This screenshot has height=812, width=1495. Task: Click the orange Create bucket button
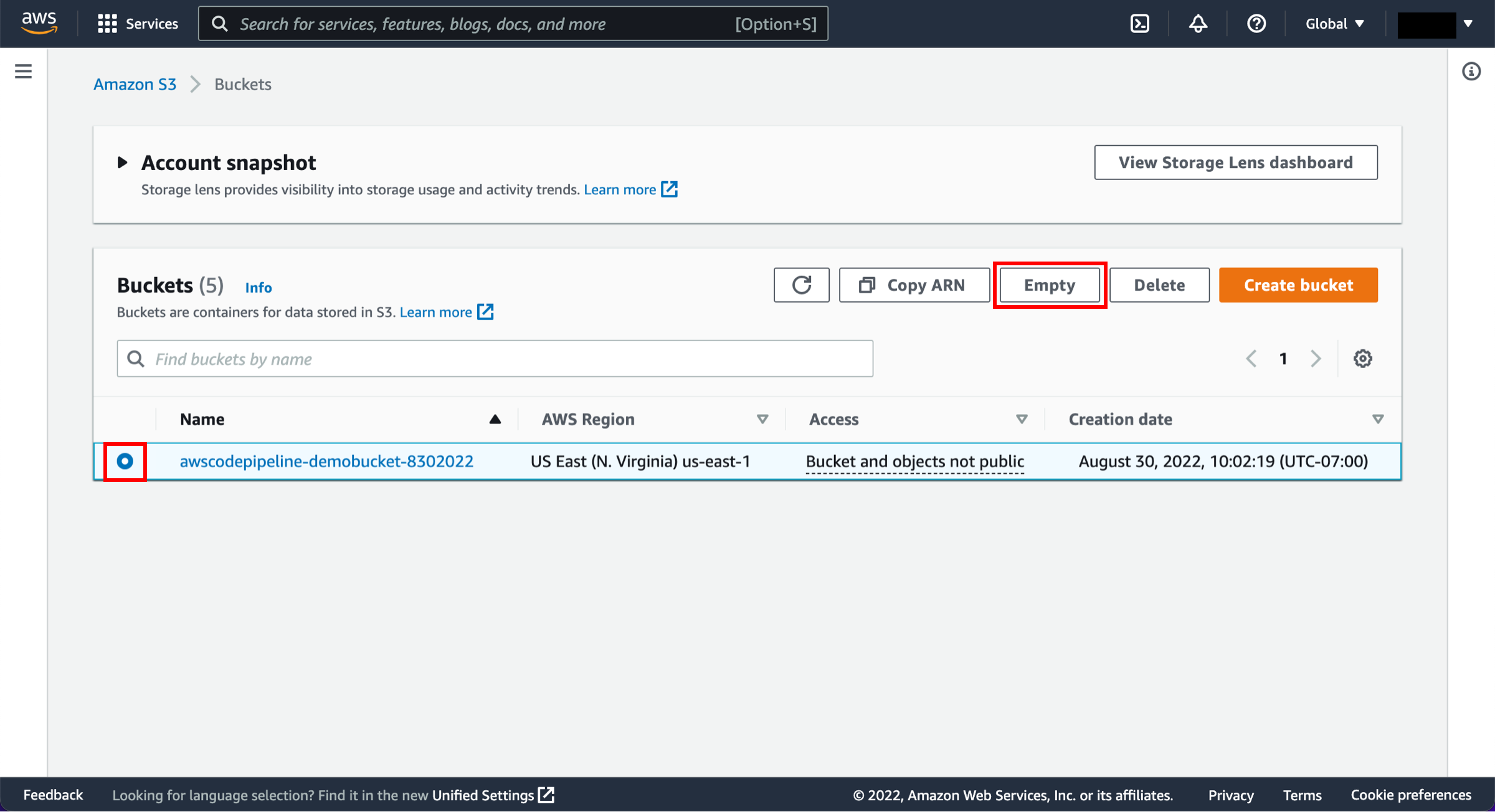pyautogui.click(x=1298, y=285)
